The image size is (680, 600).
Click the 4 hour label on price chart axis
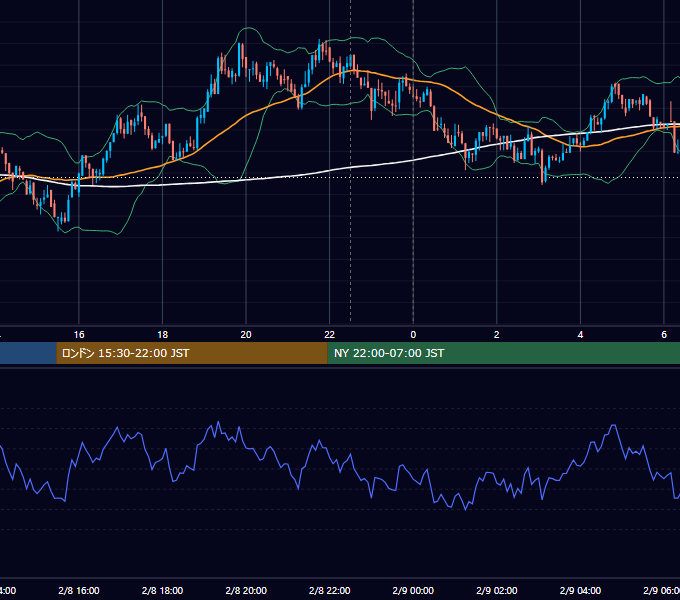(x=580, y=334)
